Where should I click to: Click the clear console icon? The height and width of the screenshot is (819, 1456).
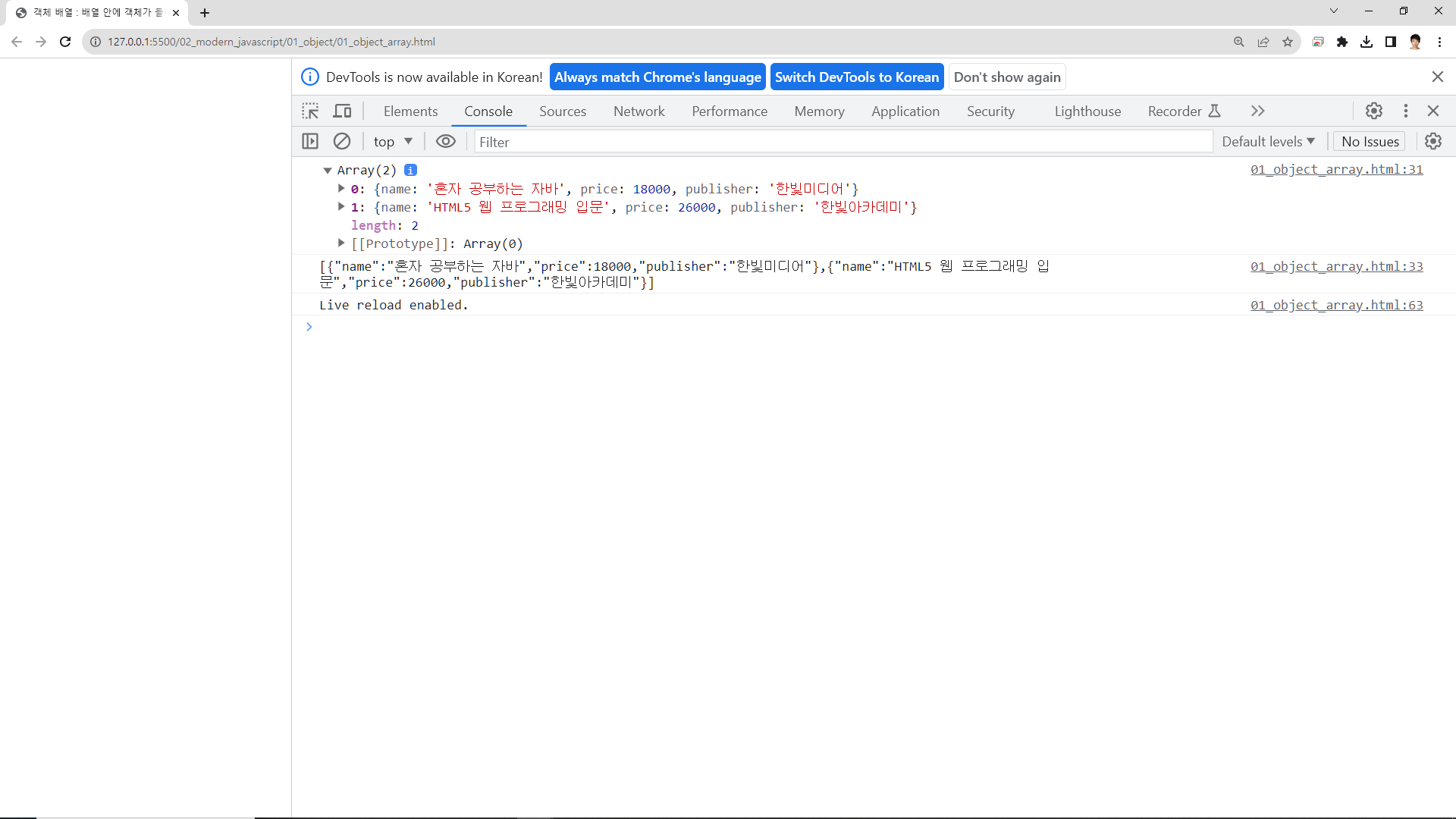click(342, 142)
